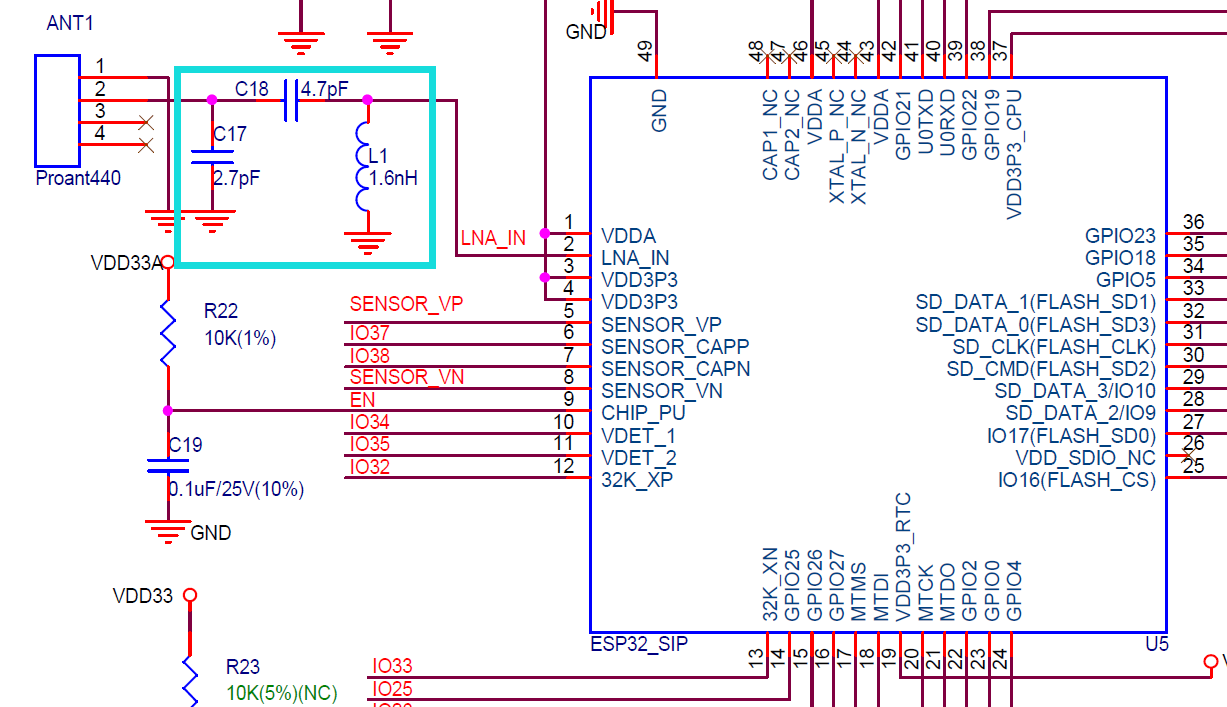Viewport: 1227px width, 707px height.
Task: Select the U5 designator label
Action: 1155,644
